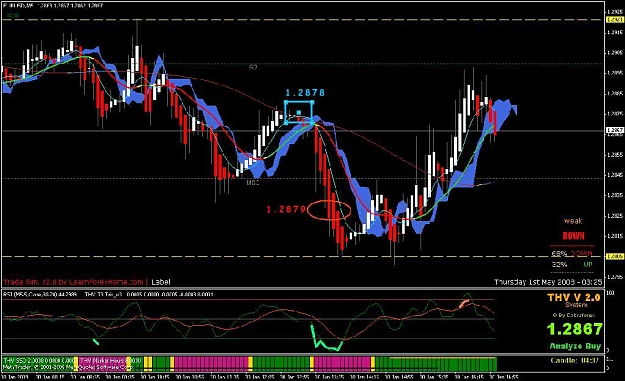
Task: Click the yellow upper level tag on price axis
Action: [x=615, y=20]
